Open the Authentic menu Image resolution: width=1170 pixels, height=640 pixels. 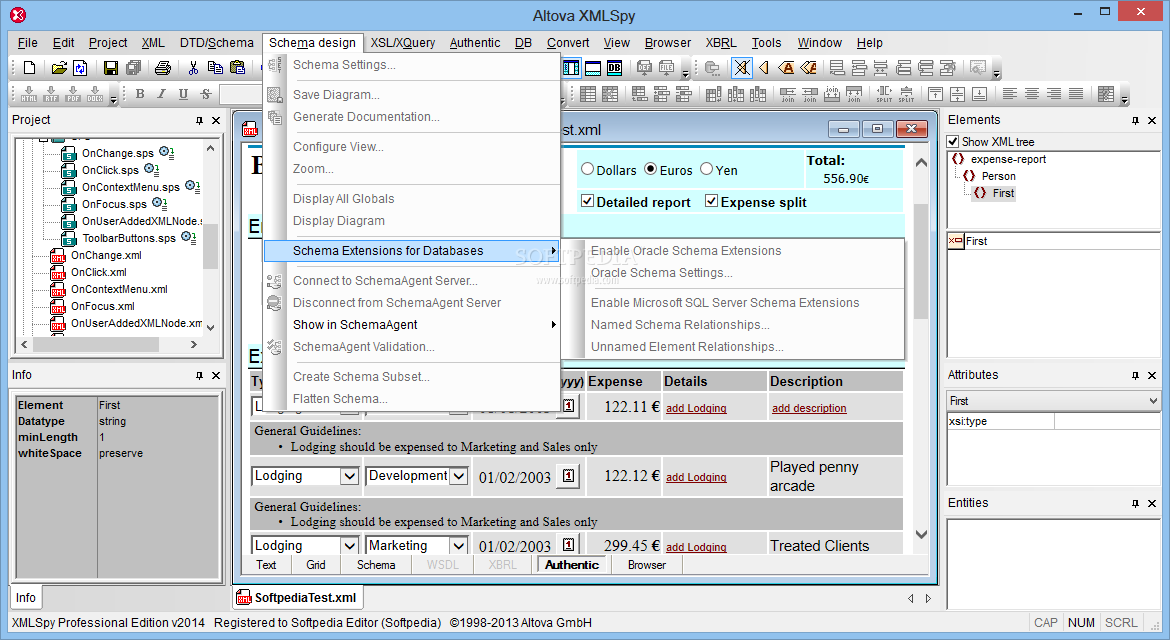point(475,43)
